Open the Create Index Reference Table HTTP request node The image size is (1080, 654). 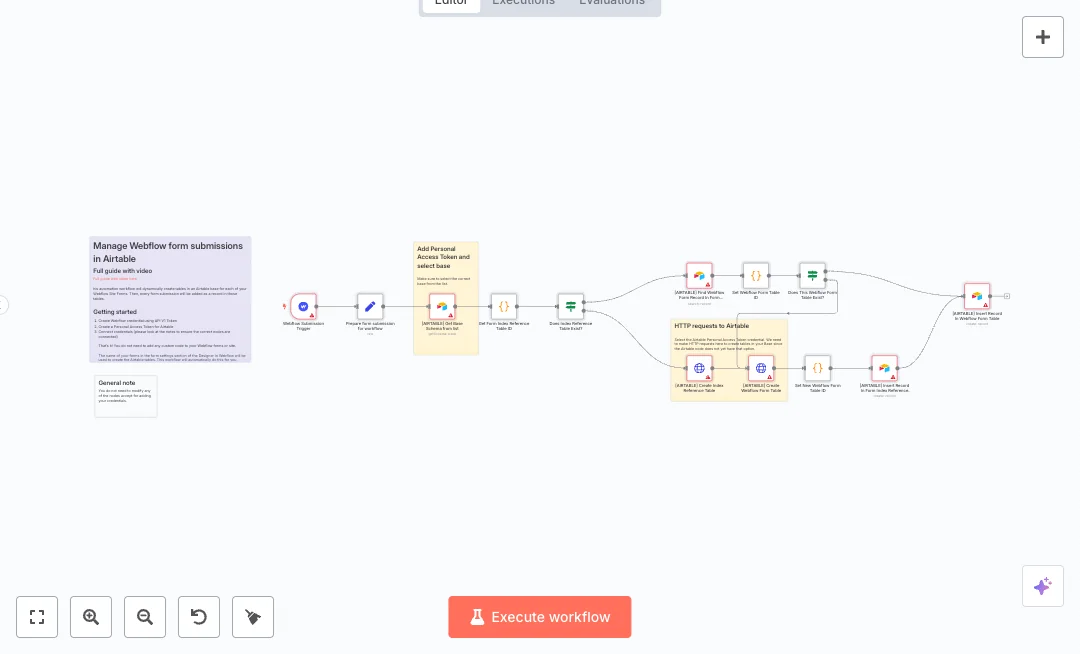[699, 368]
